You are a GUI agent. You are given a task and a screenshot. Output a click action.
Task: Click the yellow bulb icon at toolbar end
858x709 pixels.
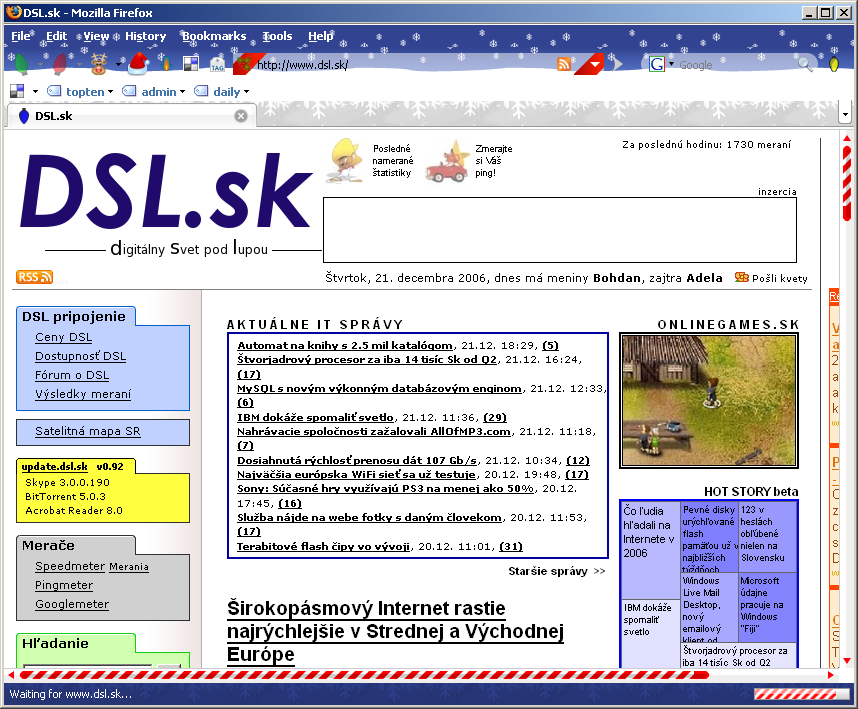833,64
